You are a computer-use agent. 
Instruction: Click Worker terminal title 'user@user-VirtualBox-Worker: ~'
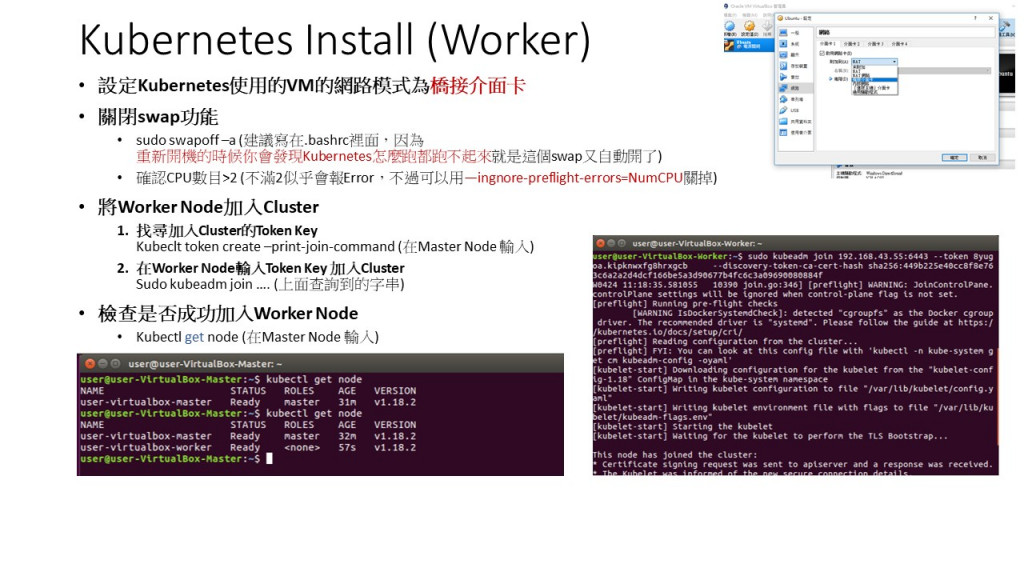pos(697,243)
